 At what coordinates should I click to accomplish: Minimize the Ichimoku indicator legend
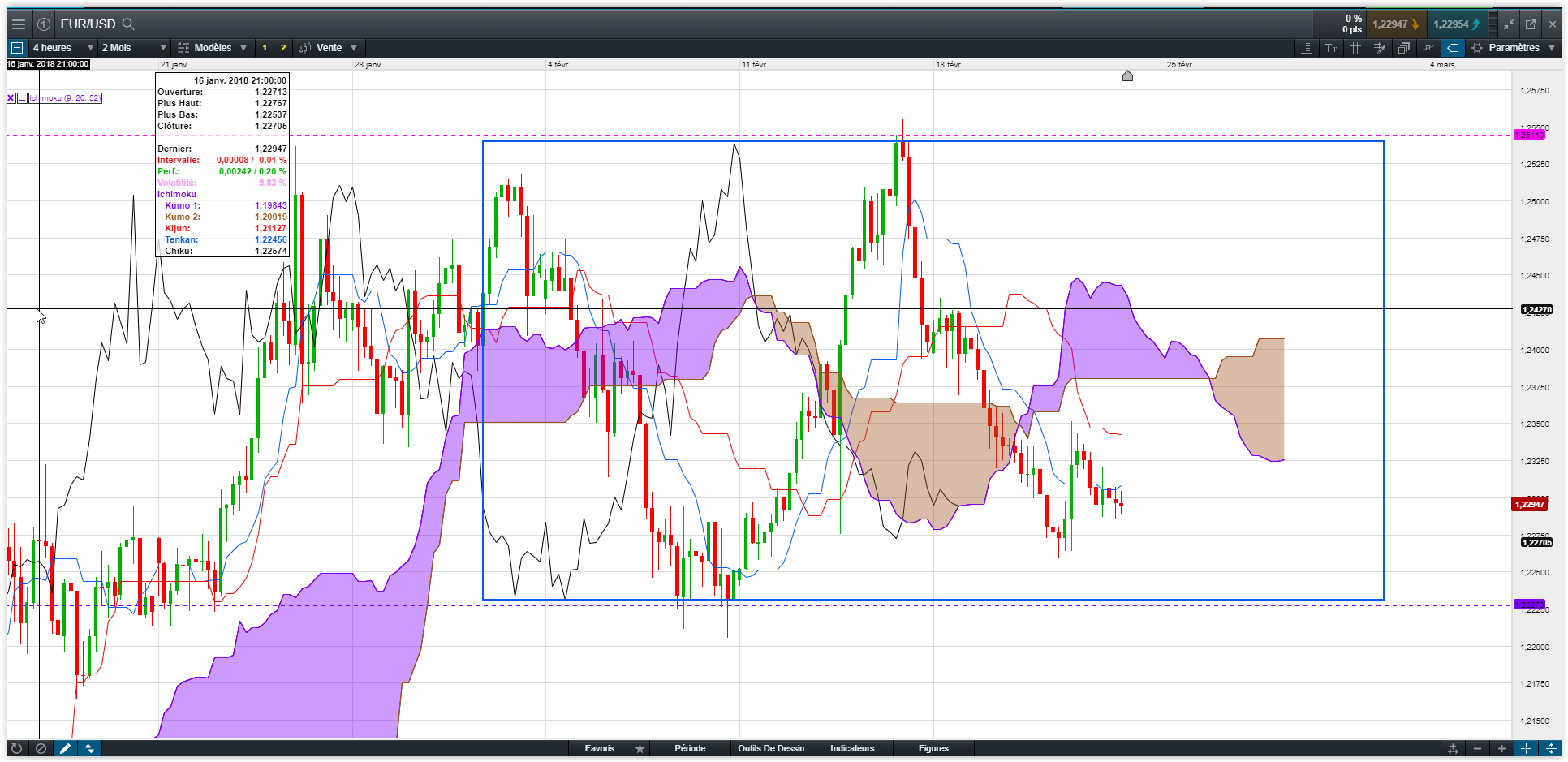(22, 98)
